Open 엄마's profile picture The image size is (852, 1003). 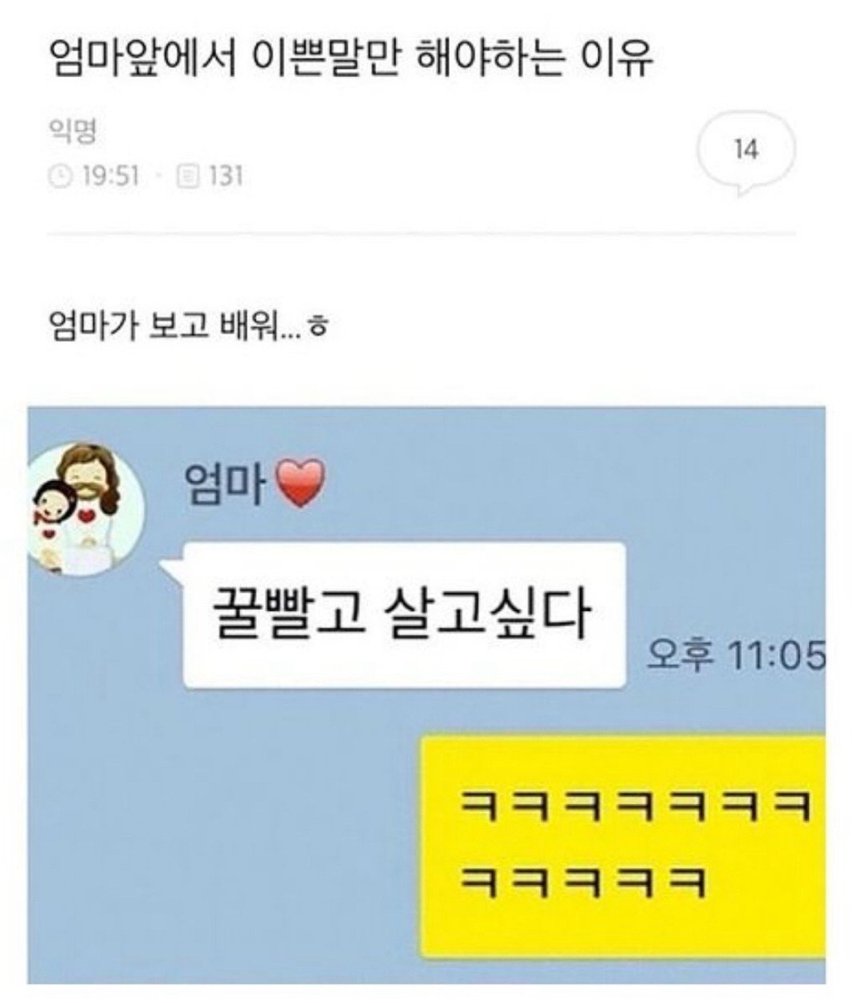click(85, 509)
